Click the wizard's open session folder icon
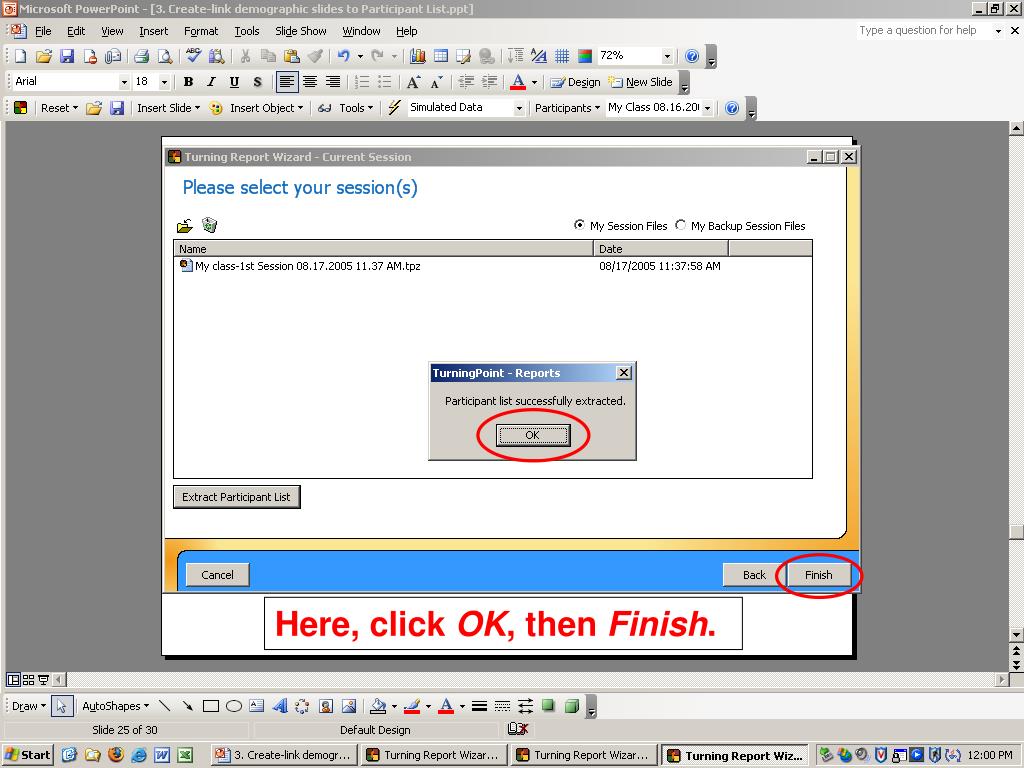The width and height of the screenshot is (1024, 768). [185, 226]
